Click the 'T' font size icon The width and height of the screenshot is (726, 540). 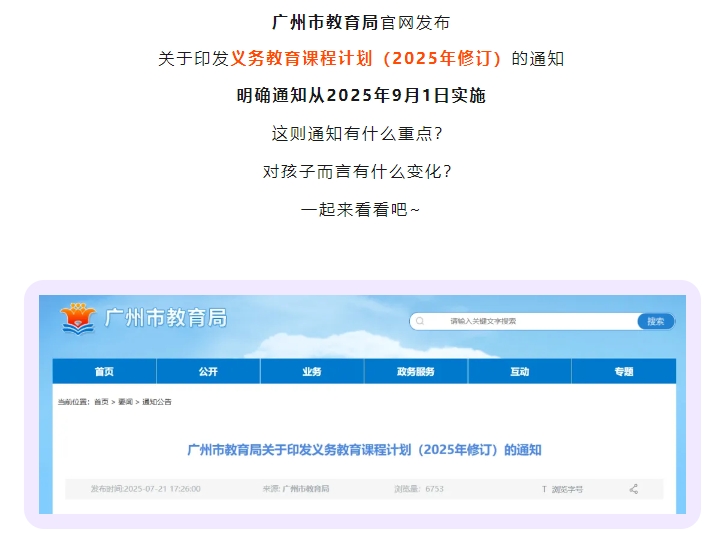(544, 489)
